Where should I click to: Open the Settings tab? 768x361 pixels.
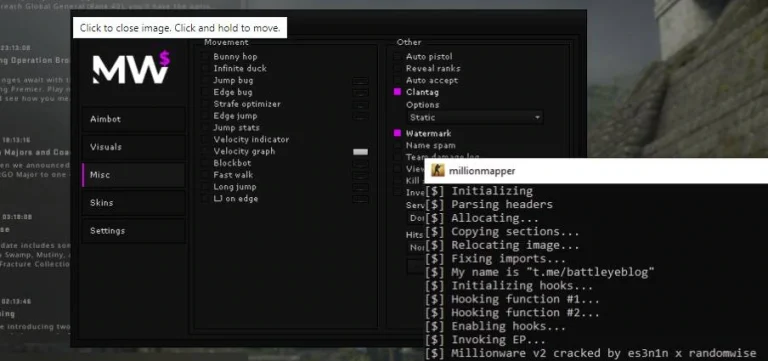pos(134,231)
